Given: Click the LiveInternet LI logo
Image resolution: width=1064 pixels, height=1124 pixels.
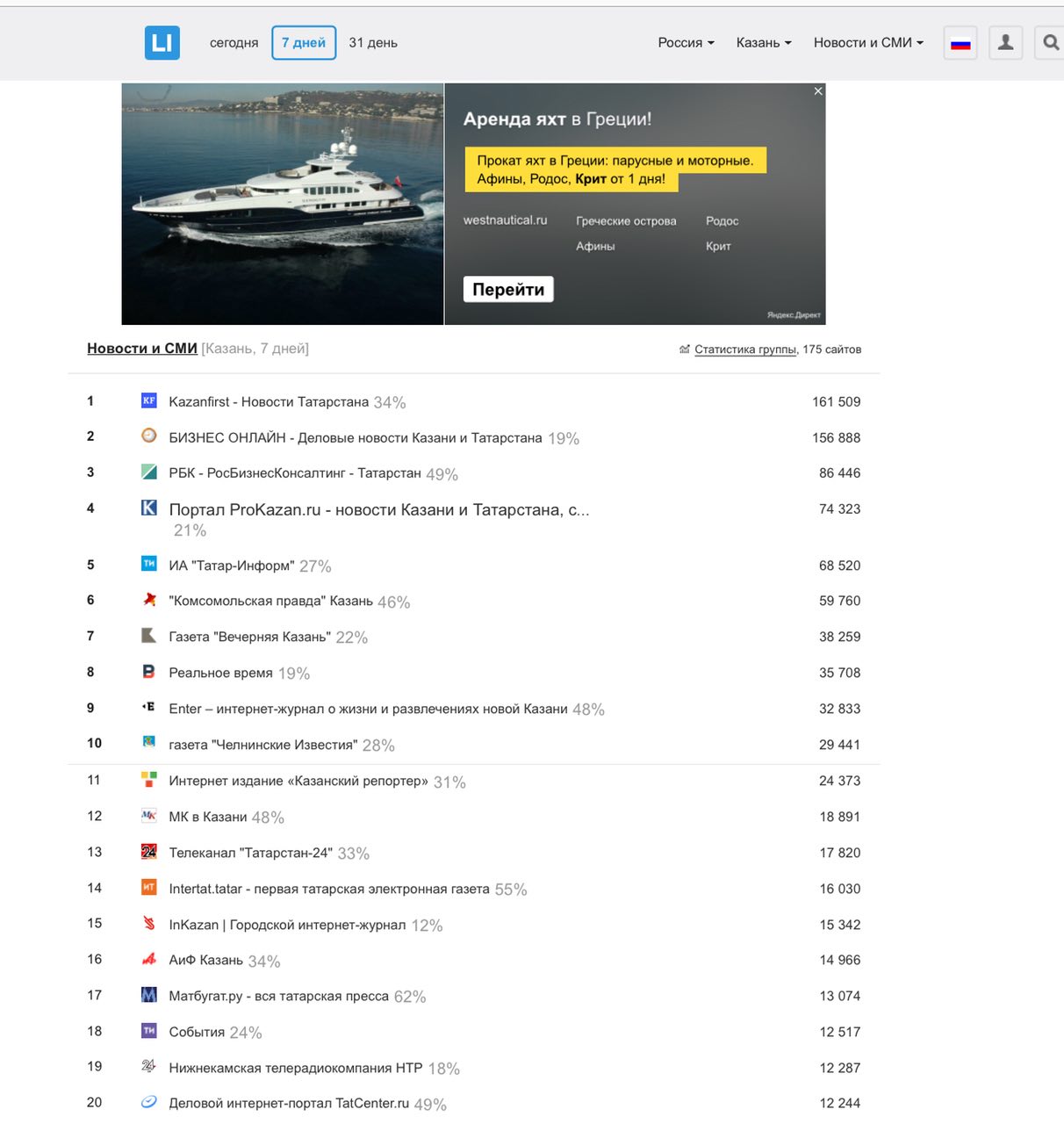Looking at the screenshot, I should pyautogui.click(x=162, y=42).
